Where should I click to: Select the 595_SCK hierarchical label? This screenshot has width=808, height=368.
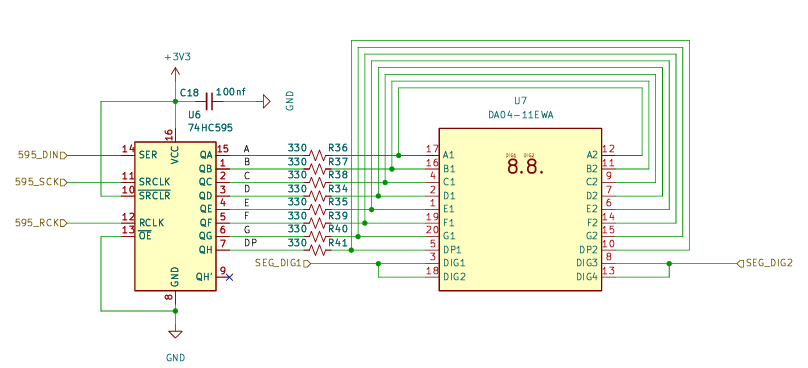coord(41,182)
